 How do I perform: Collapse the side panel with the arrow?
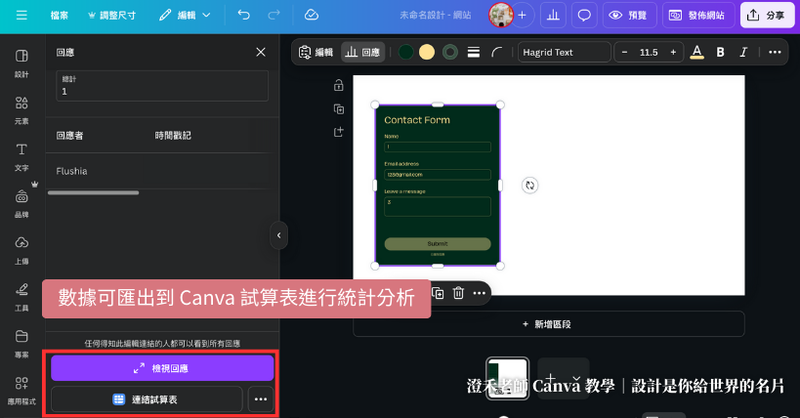279,235
